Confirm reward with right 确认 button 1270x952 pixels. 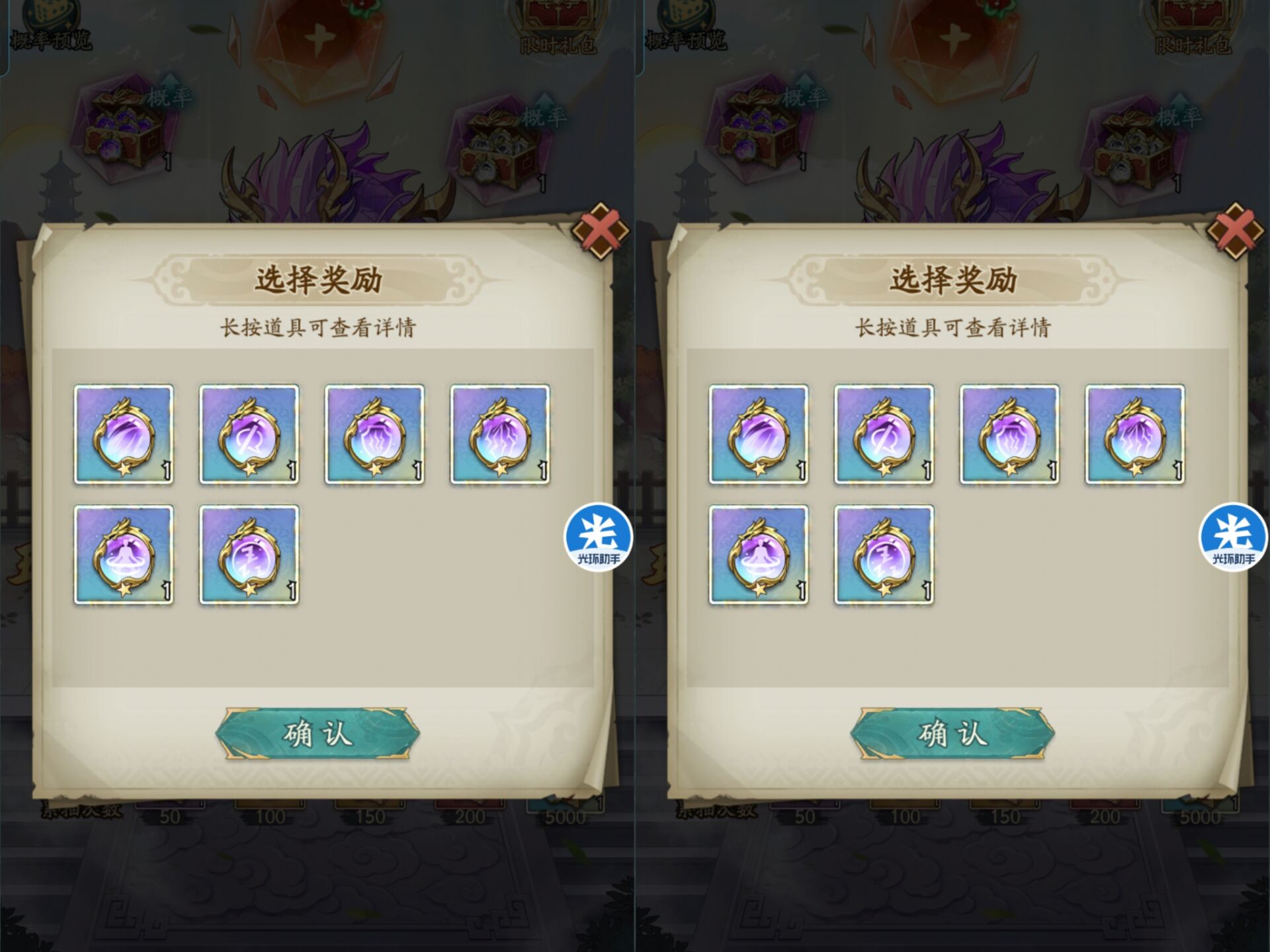coord(952,733)
